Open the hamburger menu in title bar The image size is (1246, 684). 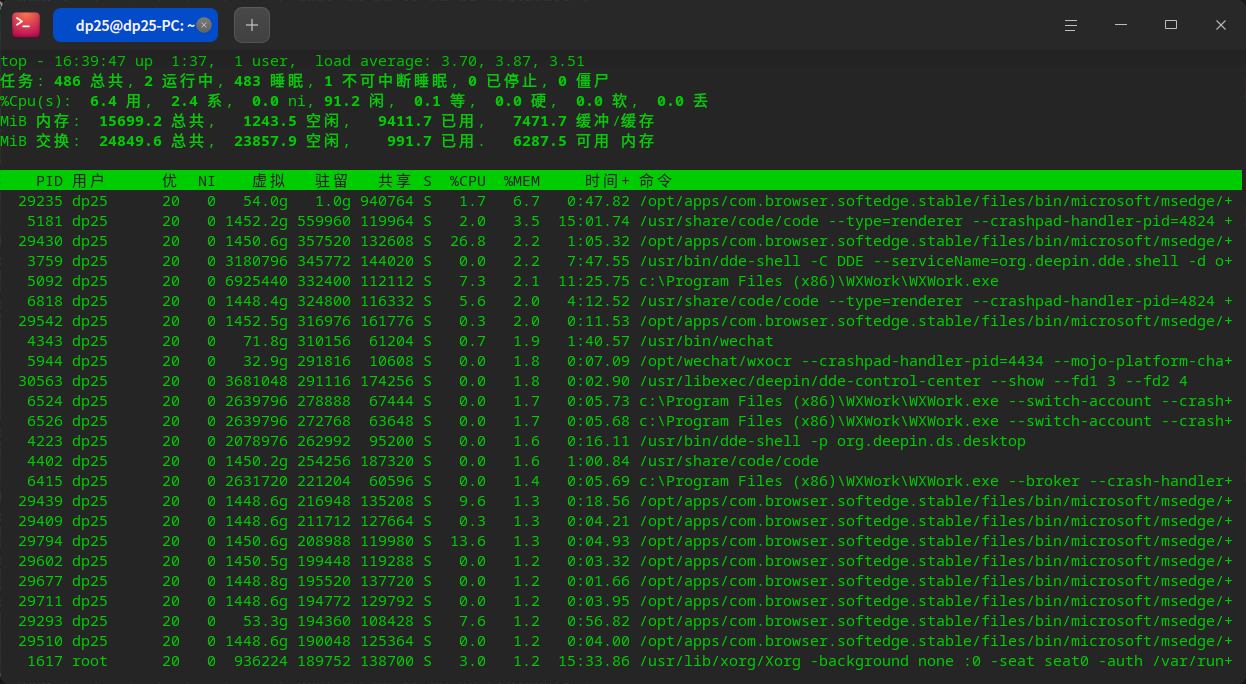(x=1071, y=25)
